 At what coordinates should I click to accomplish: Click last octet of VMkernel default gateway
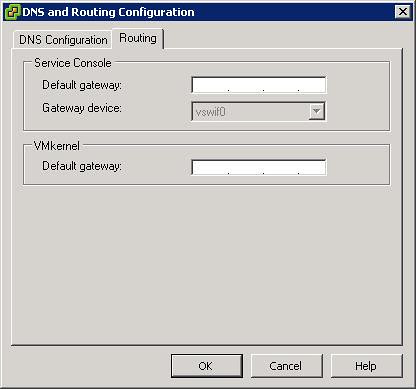pyautogui.click(x=312, y=167)
